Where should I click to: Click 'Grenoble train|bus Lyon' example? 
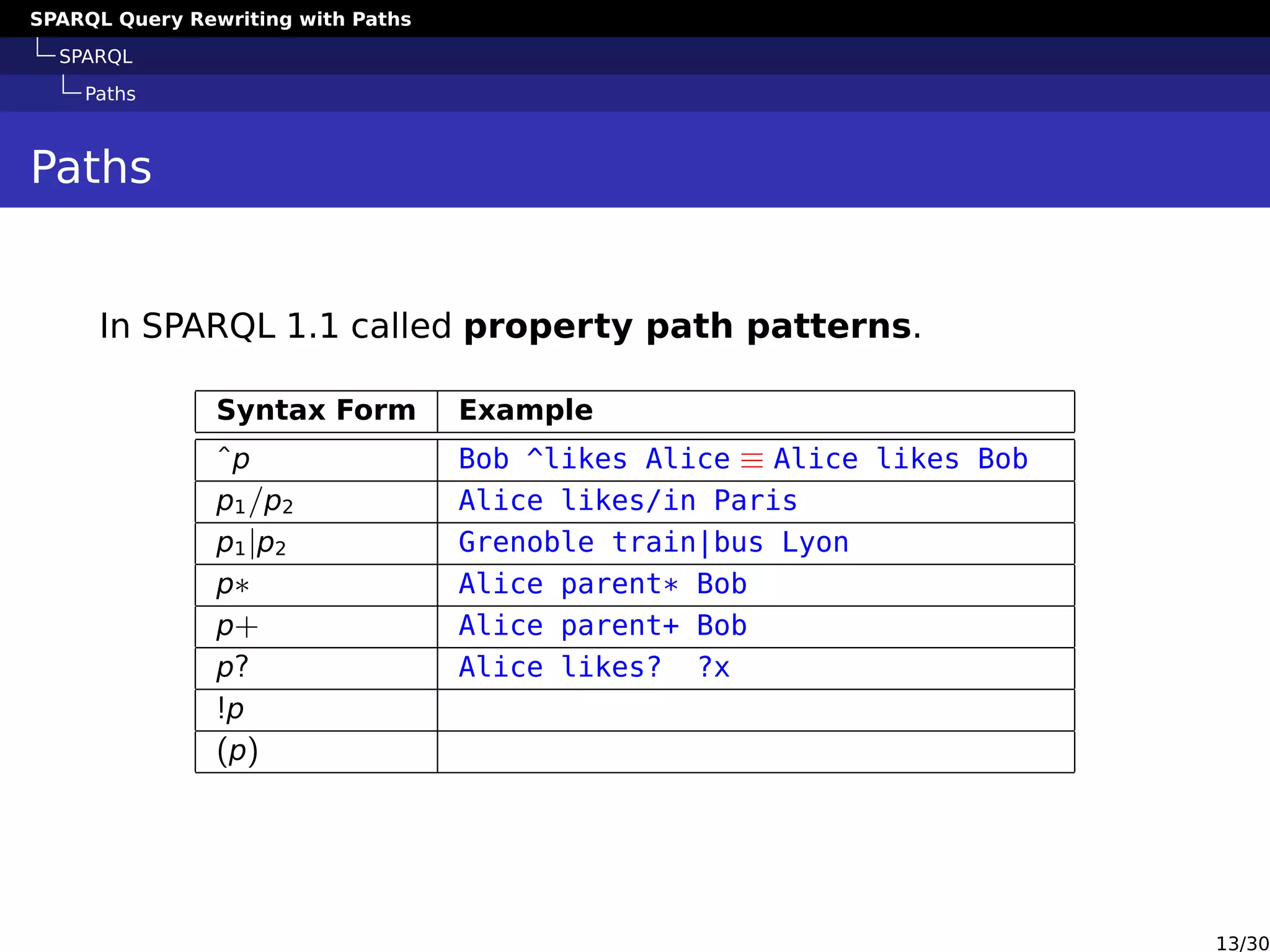(x=654, y=542)
